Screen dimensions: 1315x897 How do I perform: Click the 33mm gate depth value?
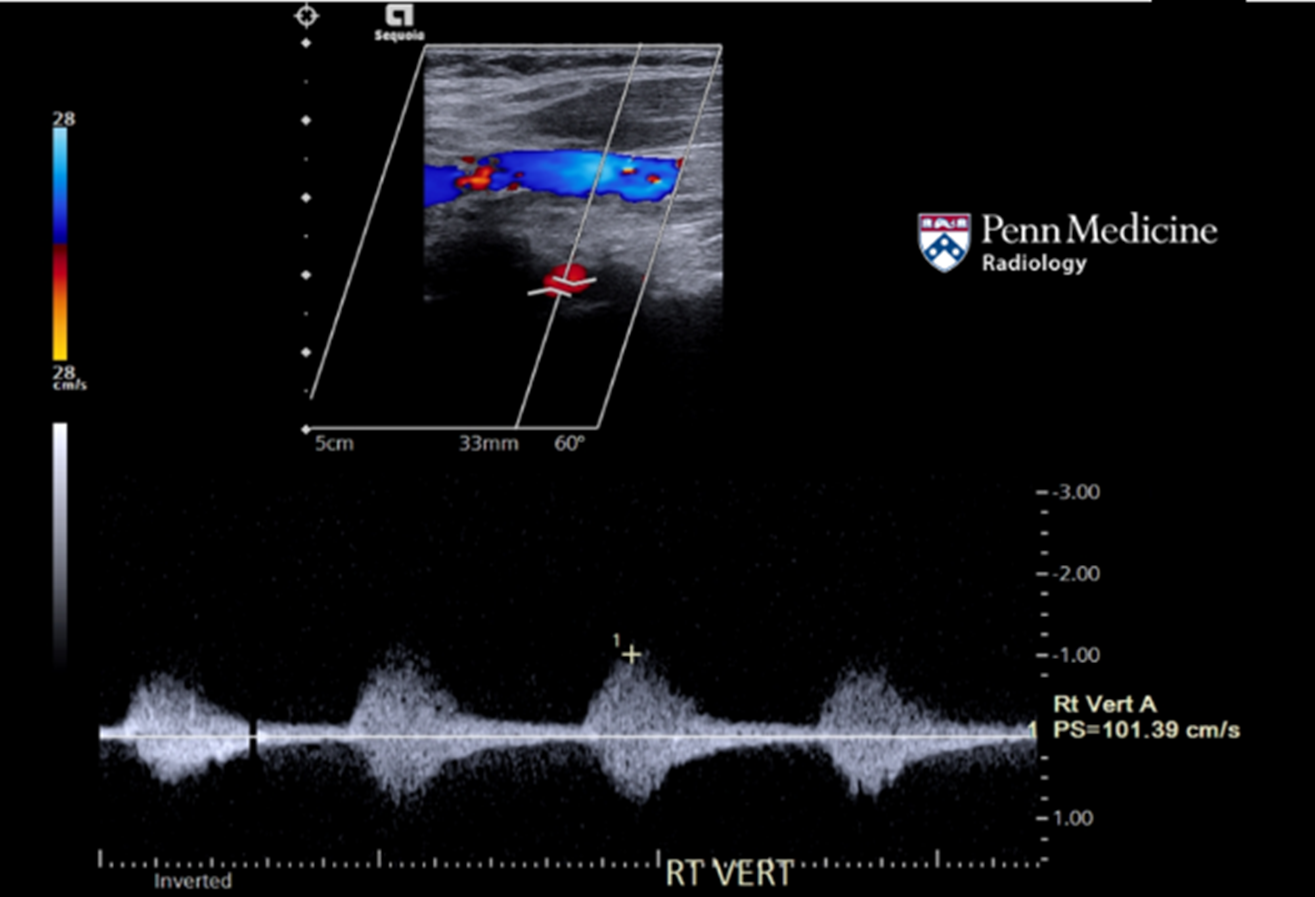[487, 443]
